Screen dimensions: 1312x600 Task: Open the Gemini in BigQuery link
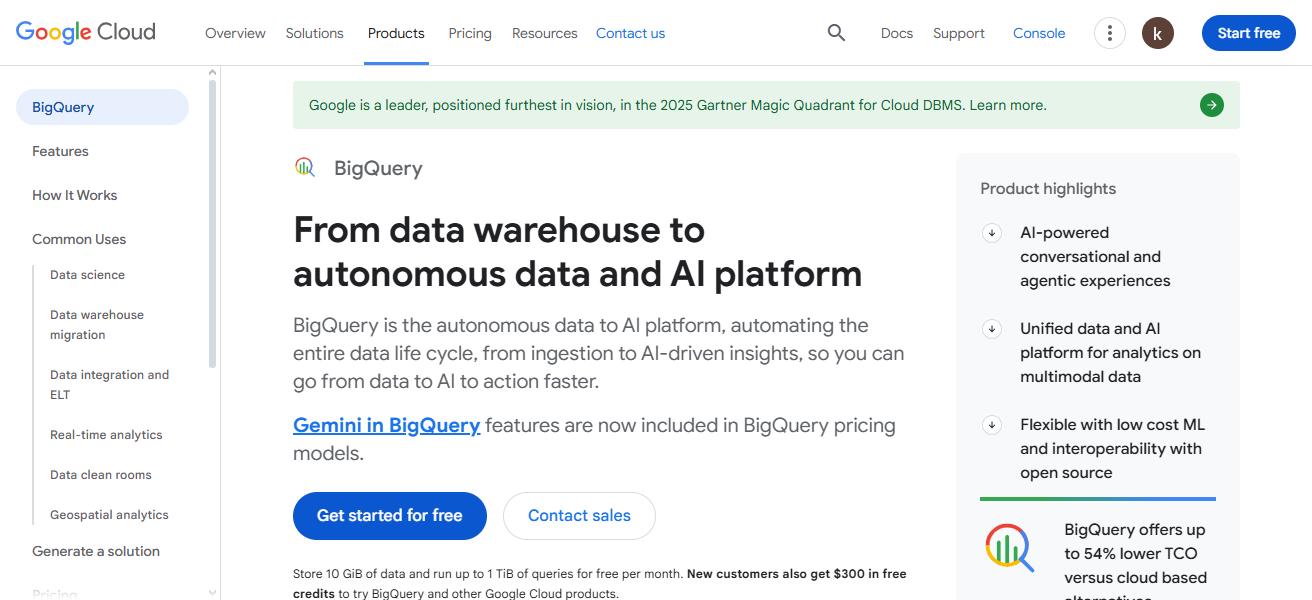(x=386, y=425)
